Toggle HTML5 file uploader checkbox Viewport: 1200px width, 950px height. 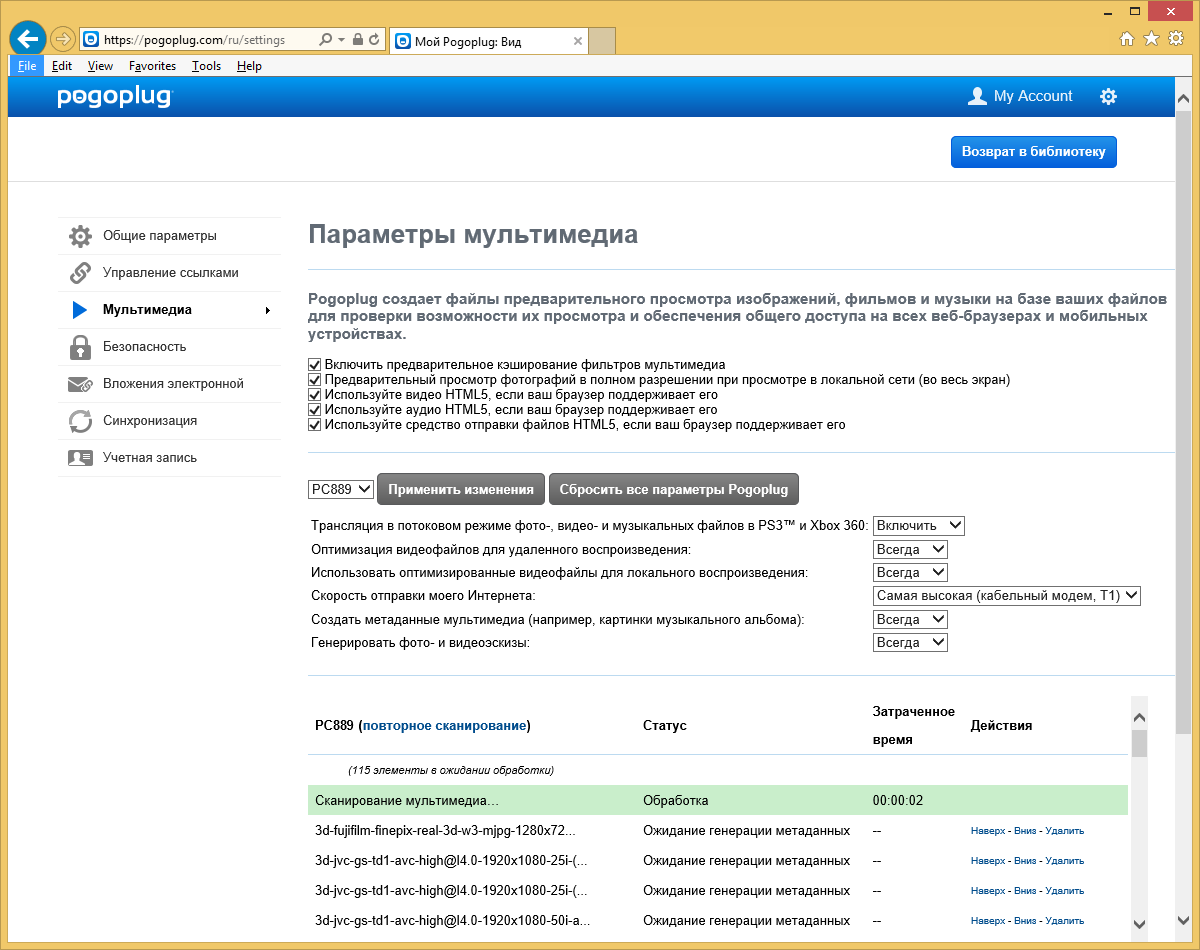click(x=315, y=425)
